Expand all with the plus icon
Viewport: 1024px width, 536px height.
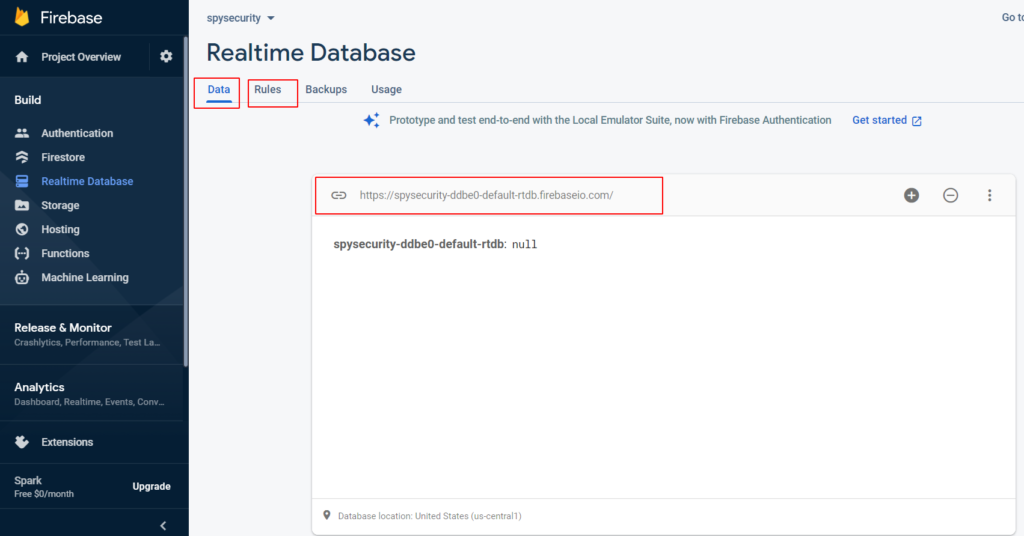pyautogui.click(x=912, y=195)
